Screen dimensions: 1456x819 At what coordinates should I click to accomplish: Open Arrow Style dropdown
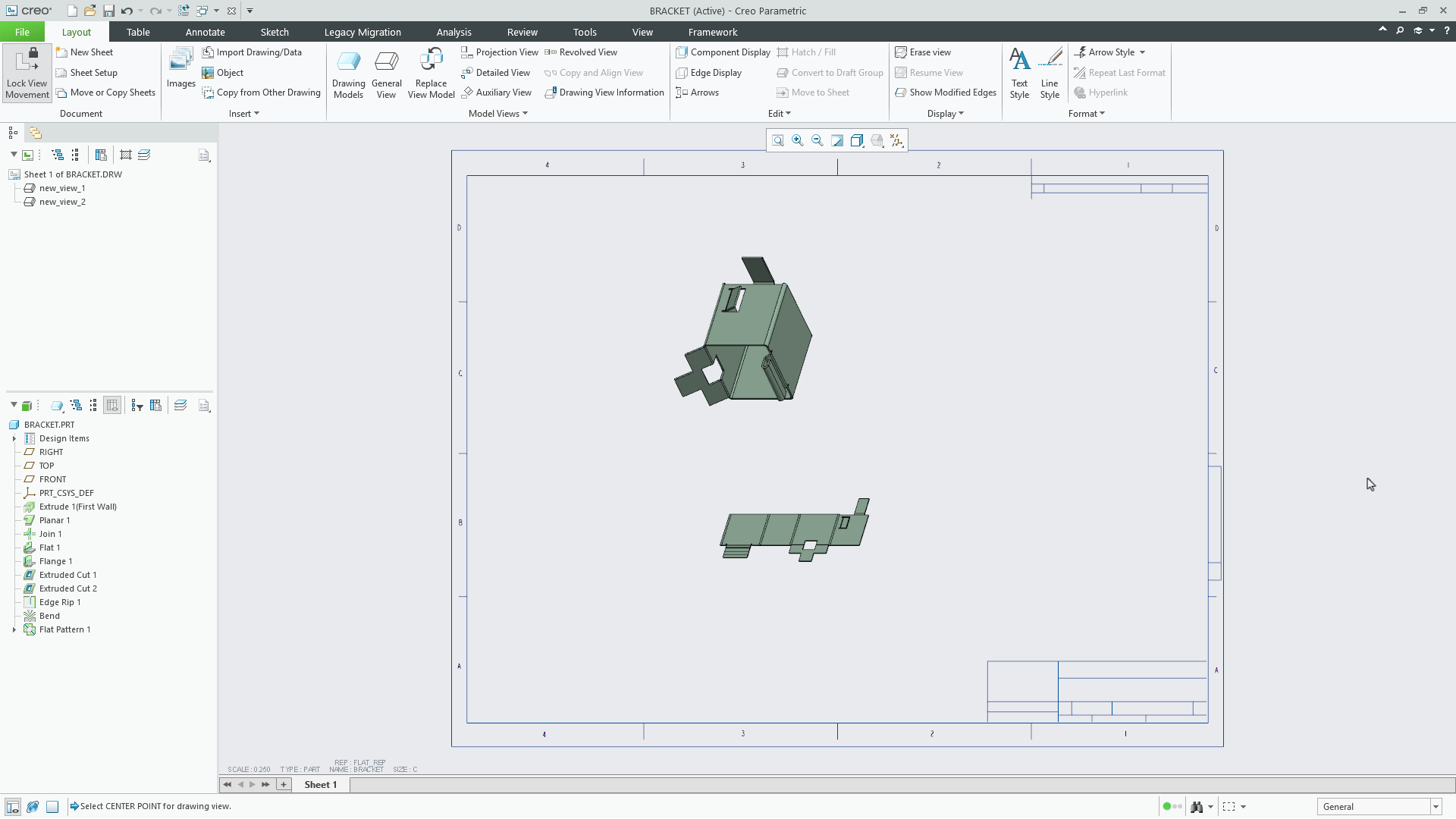(x=1143, y=52)
